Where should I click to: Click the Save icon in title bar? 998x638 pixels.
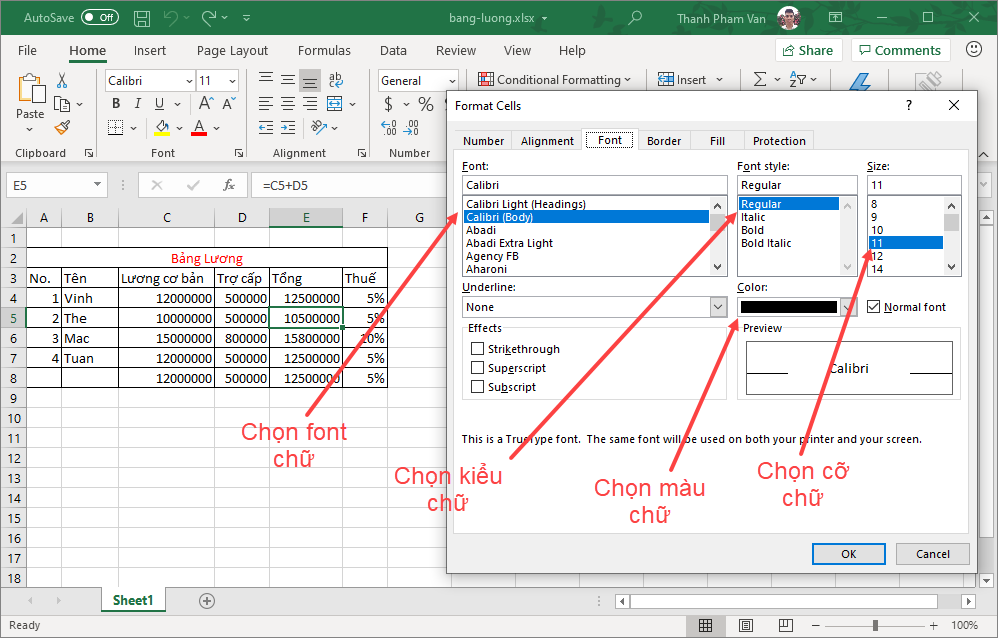(x=142, y=18)
